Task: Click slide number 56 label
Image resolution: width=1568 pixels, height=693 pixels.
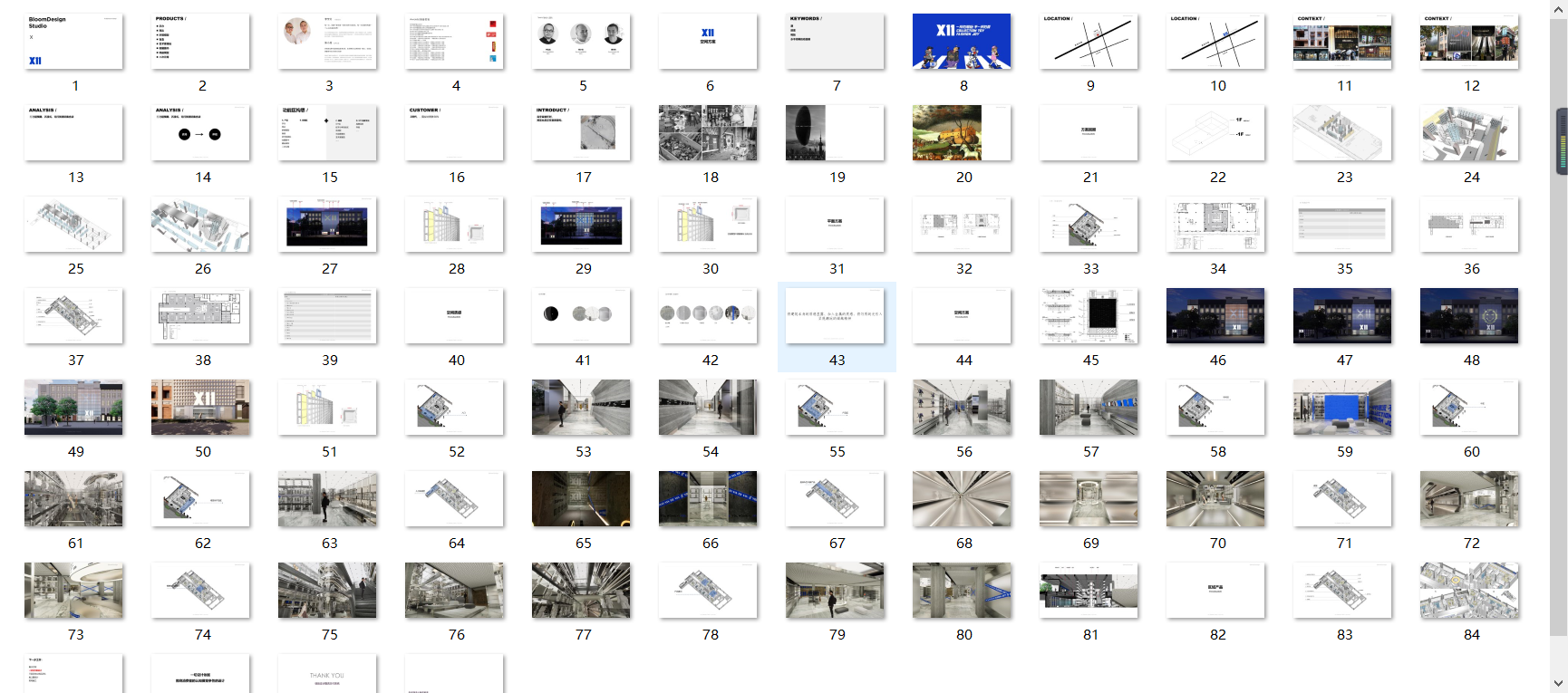Action: (x=964, y=452)
